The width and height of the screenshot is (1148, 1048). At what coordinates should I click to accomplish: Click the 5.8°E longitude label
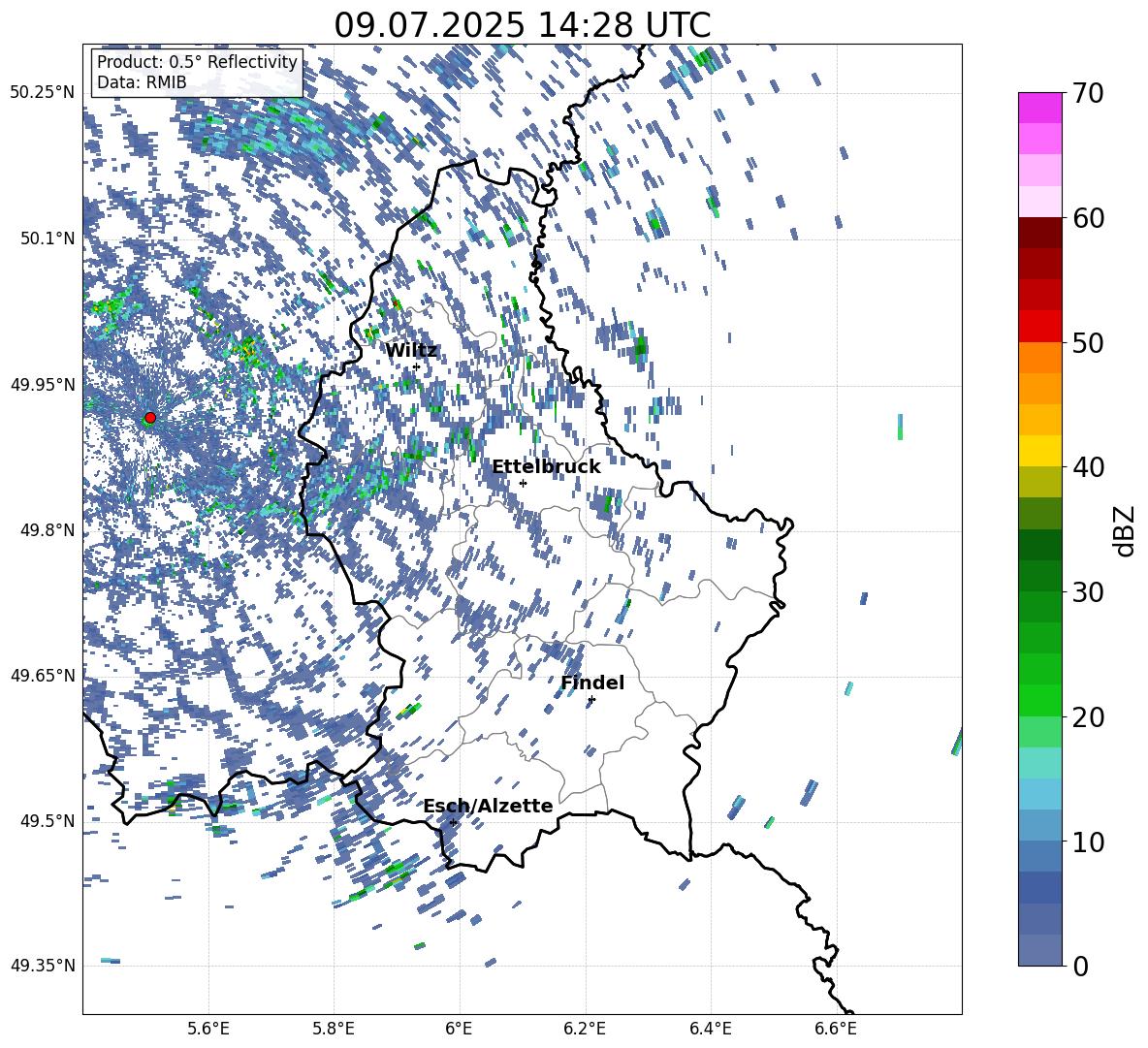click(334, 1029)
